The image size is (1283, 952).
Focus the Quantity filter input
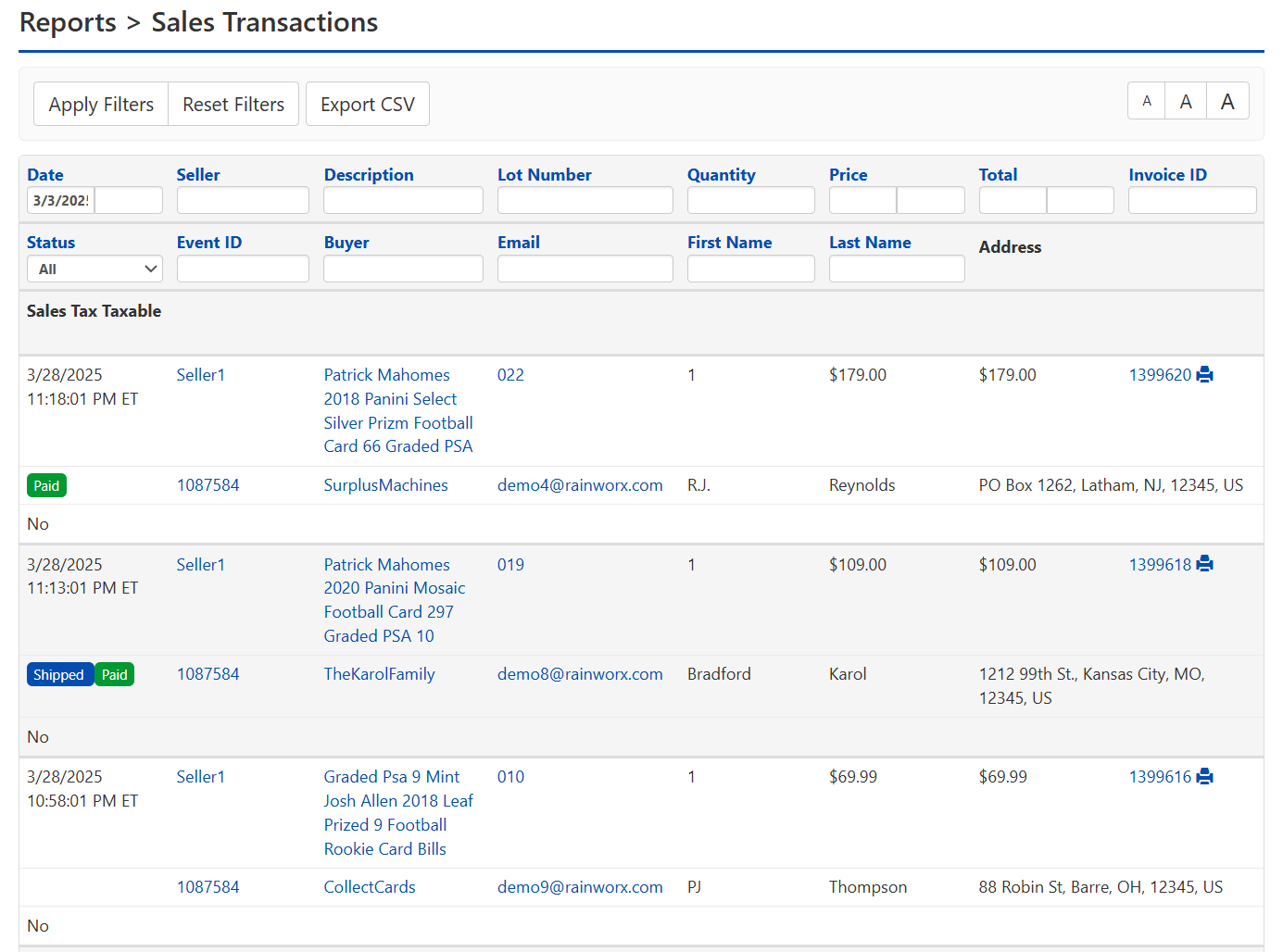(751, 200)
